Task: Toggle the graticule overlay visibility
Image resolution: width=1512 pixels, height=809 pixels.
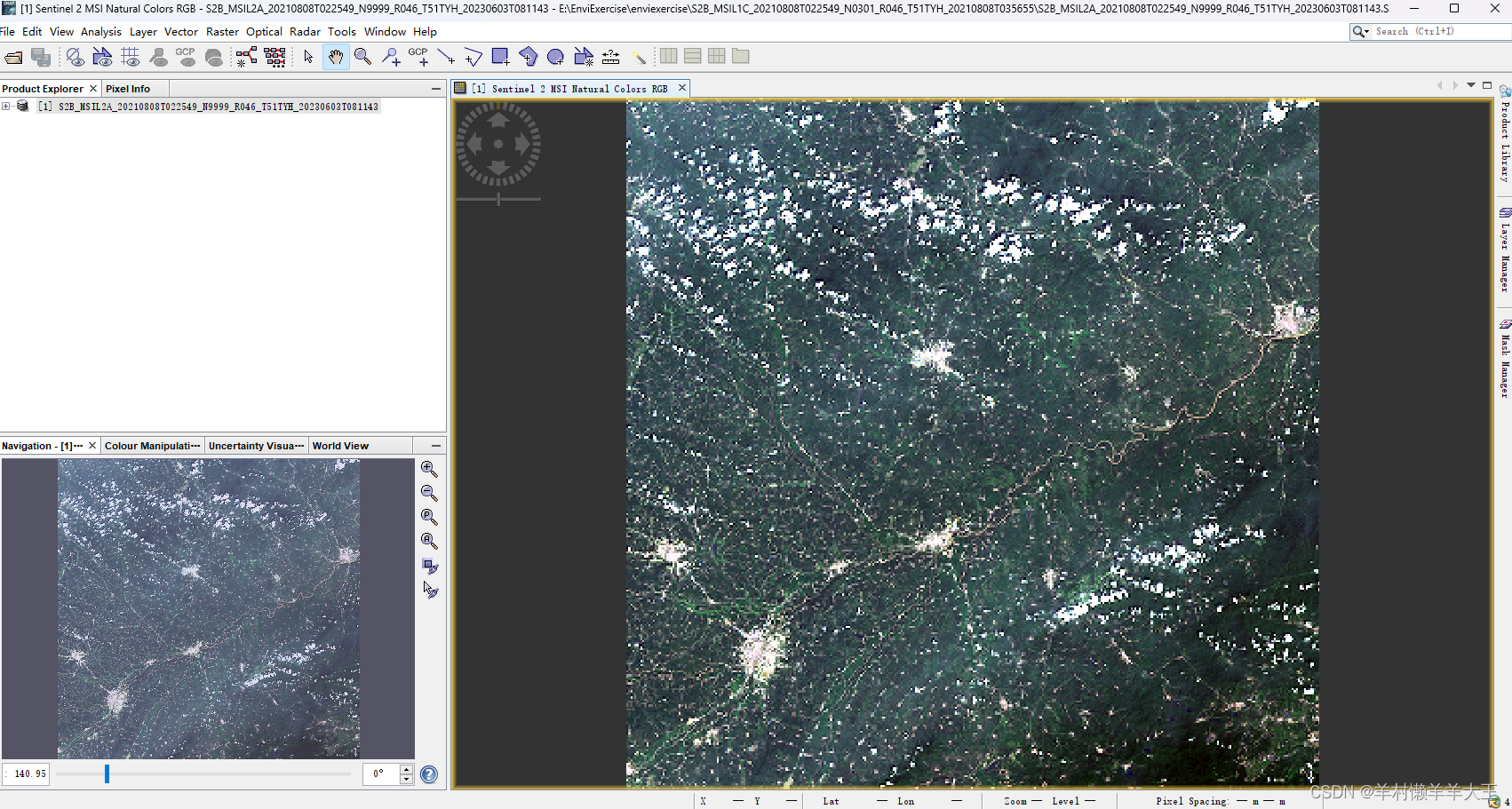Action: click(131, 56)
